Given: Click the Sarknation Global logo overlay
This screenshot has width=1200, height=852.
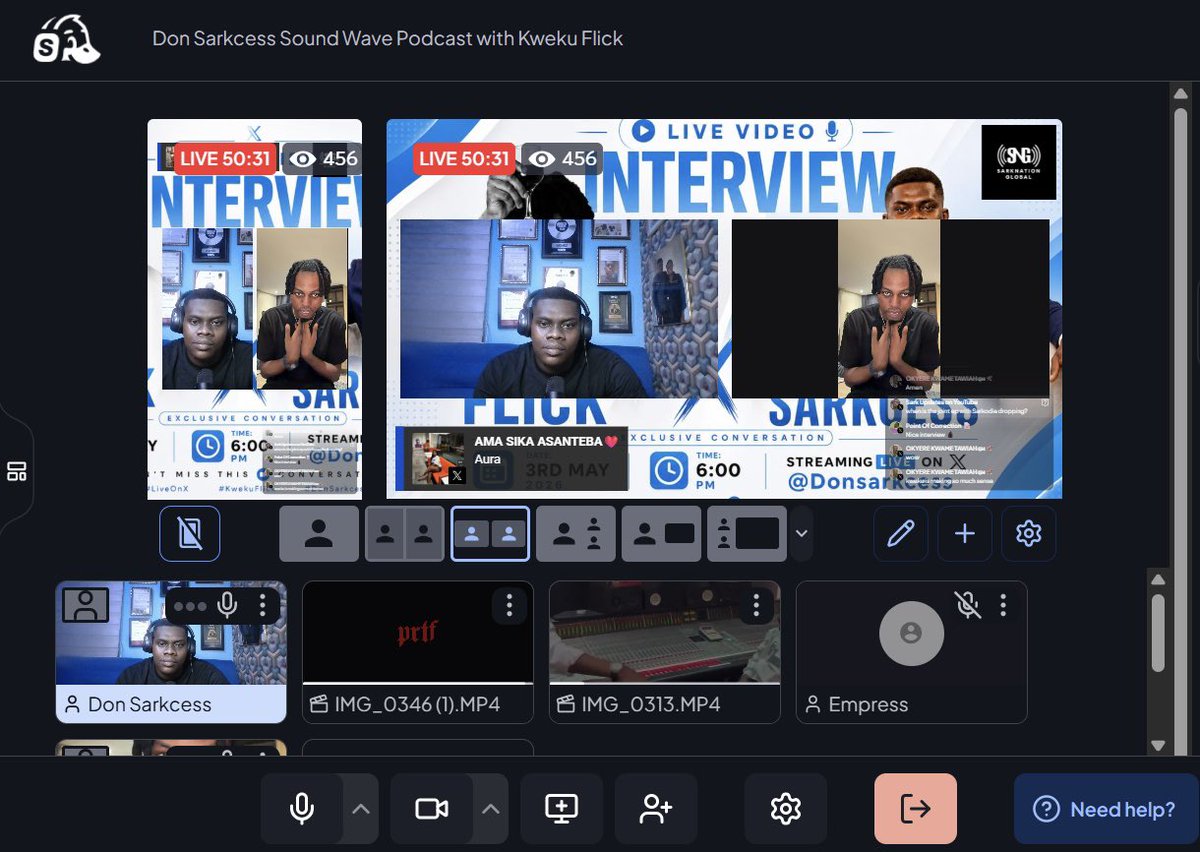Looking at the screenshot, I should (1018, 162).
